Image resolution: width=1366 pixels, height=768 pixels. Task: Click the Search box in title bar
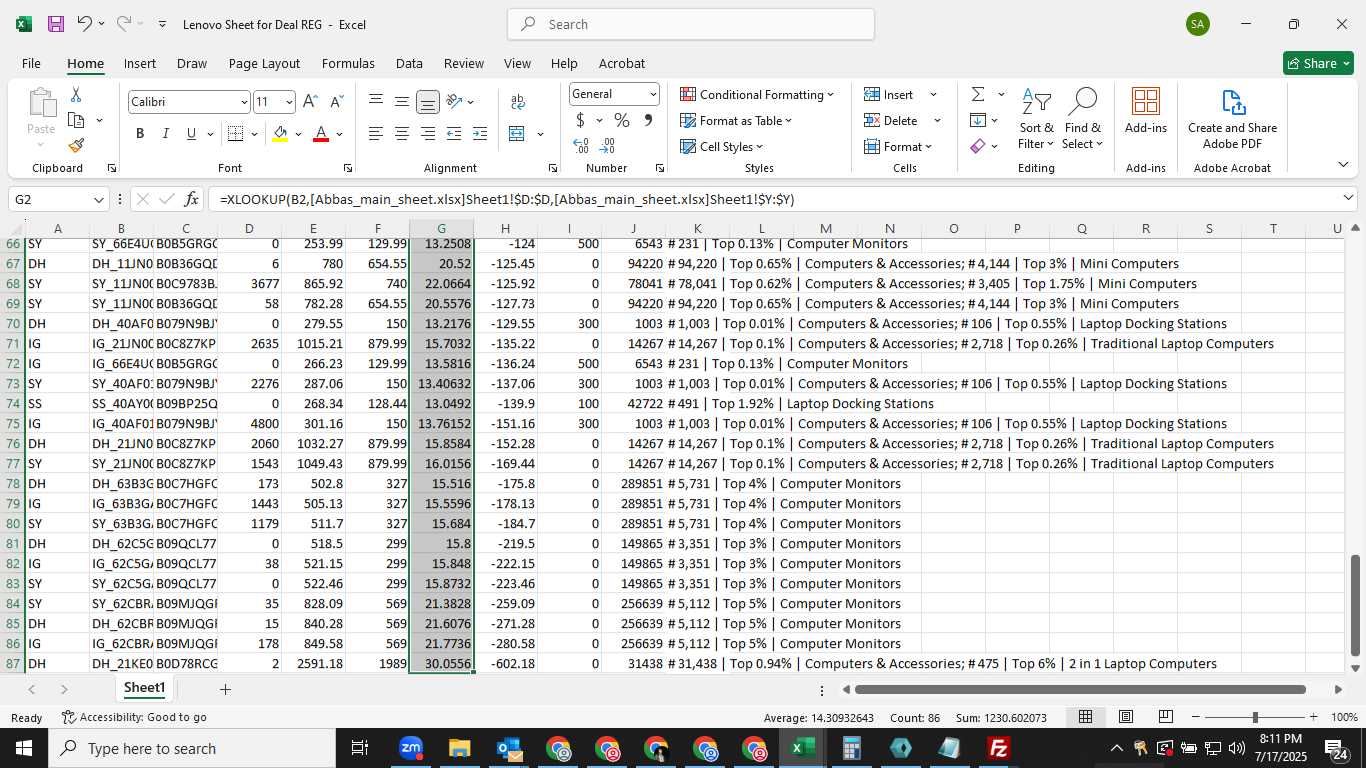(x=691, y=24)
